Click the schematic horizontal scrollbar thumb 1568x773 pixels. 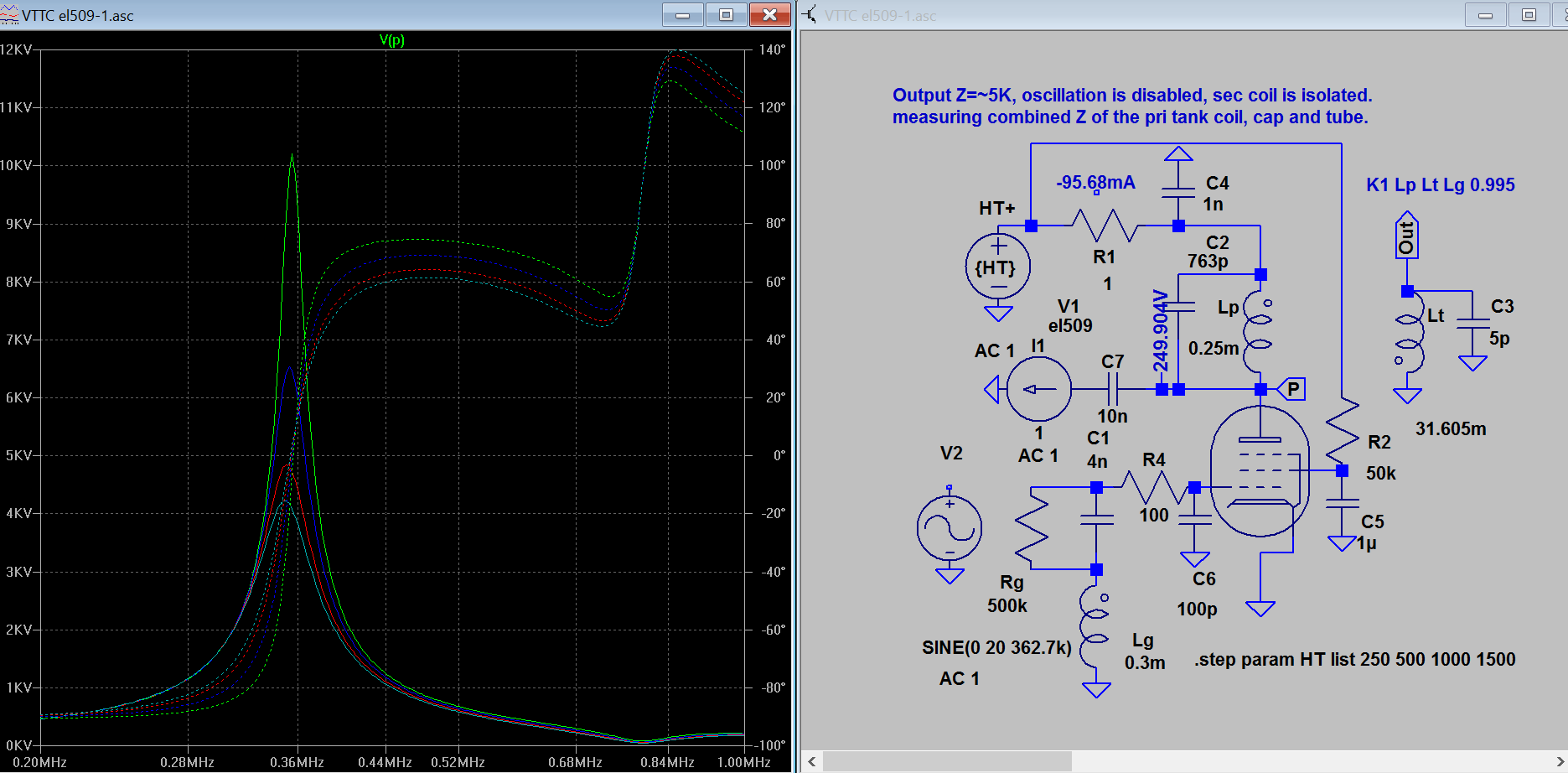pyautogui.click(x=947, y=761)
